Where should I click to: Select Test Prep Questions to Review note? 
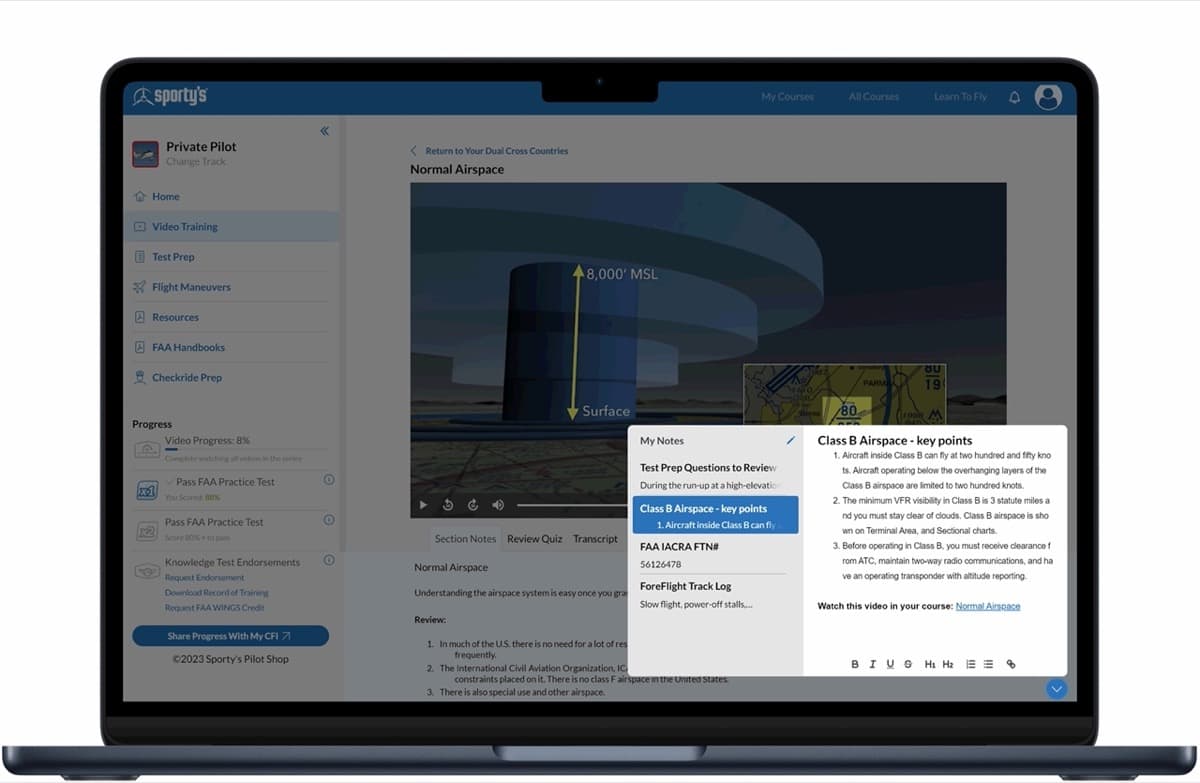coord(715,476)
